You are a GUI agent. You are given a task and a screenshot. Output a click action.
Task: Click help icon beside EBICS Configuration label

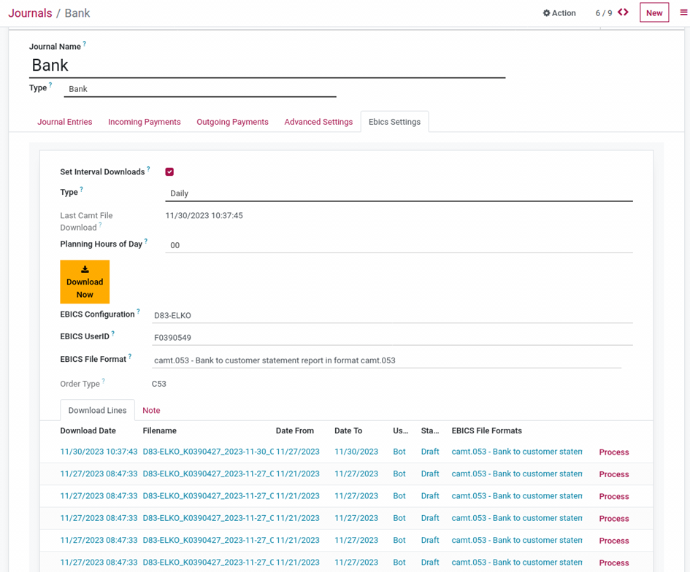138,312
